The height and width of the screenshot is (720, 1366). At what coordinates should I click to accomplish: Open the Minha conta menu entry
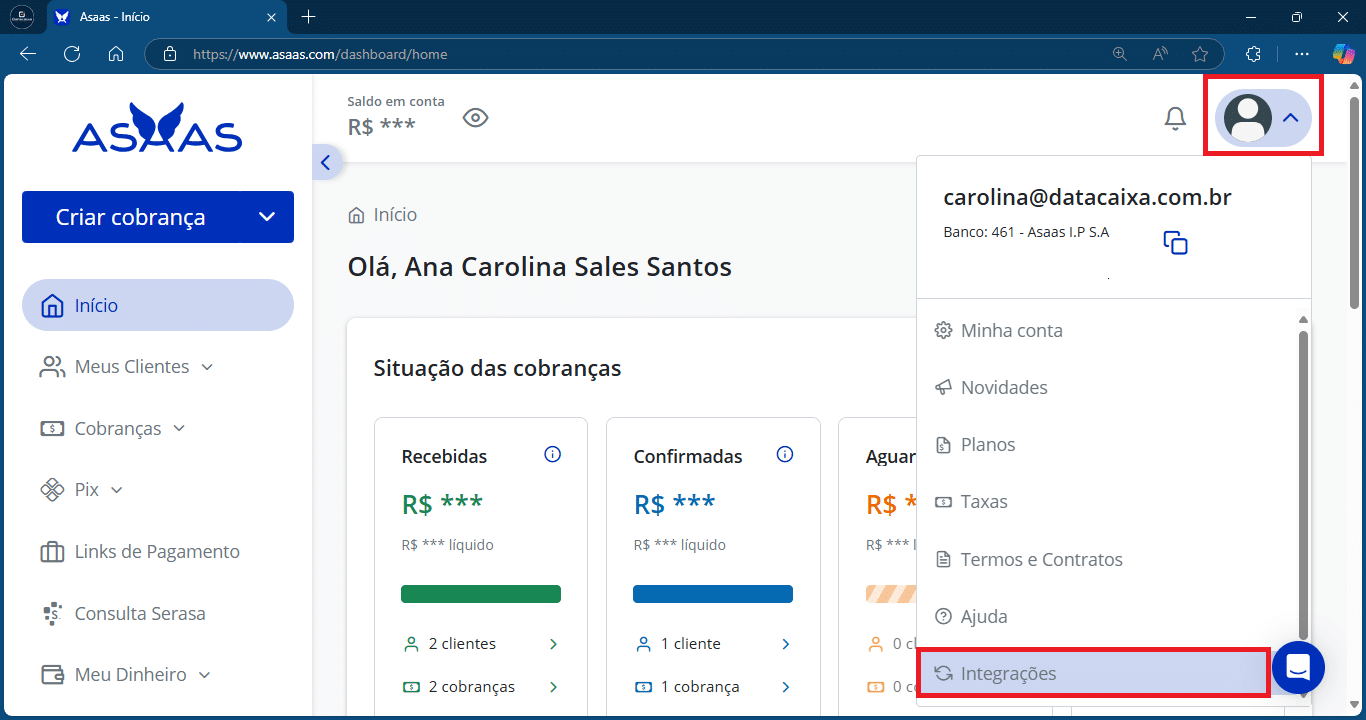point(1010,330)
